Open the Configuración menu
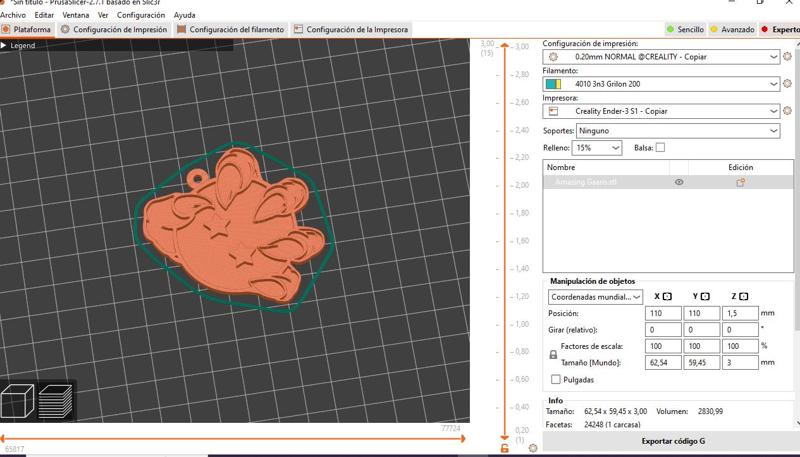 (x=141, y=15)
